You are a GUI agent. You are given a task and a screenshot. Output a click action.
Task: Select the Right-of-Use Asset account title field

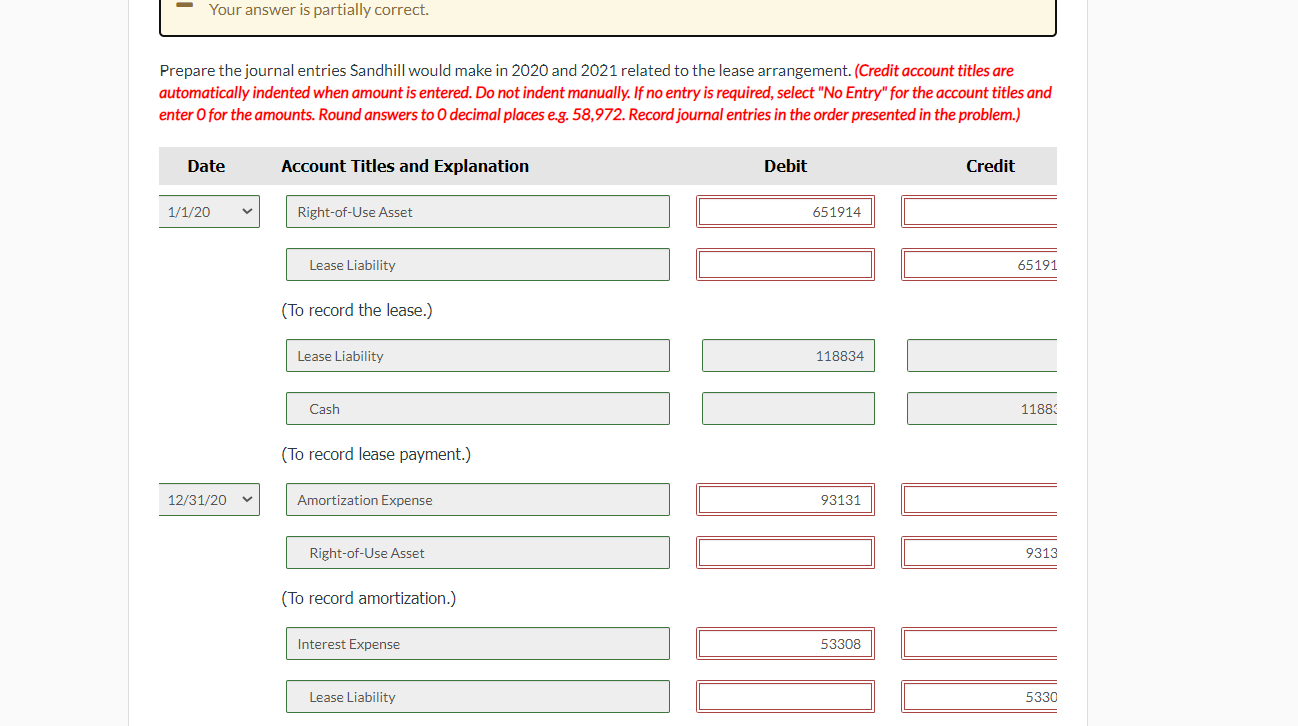click(477, 211)
